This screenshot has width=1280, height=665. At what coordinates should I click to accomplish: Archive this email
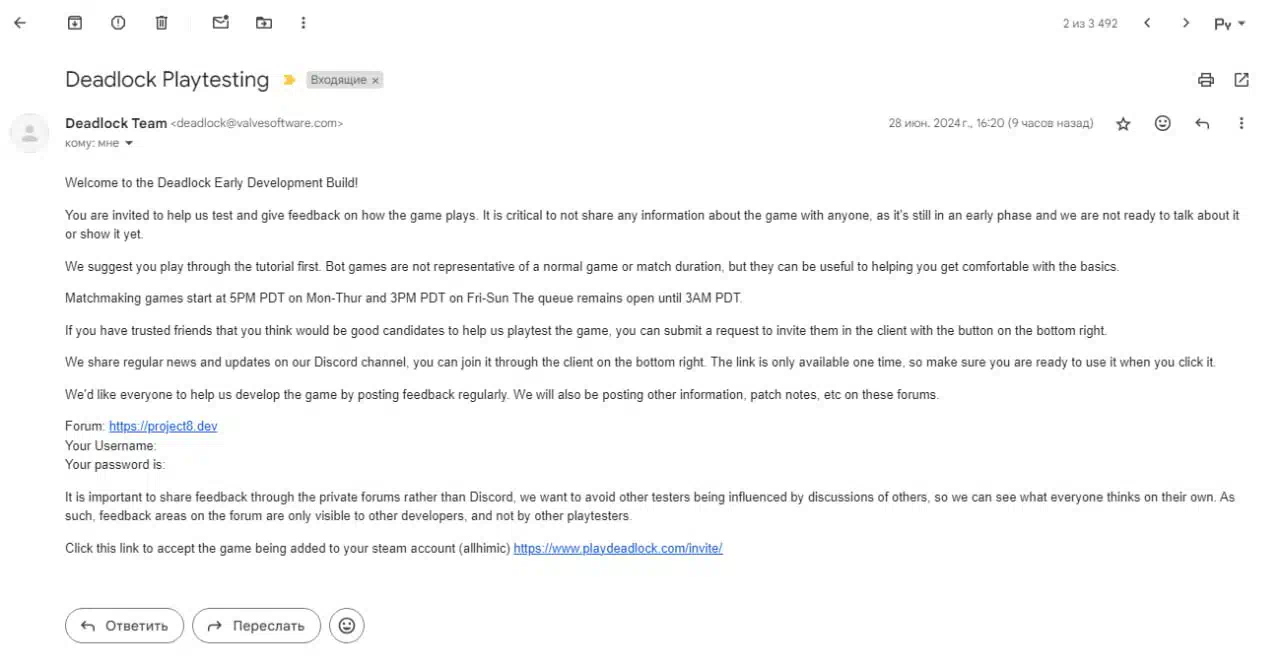tap(74, 23)
